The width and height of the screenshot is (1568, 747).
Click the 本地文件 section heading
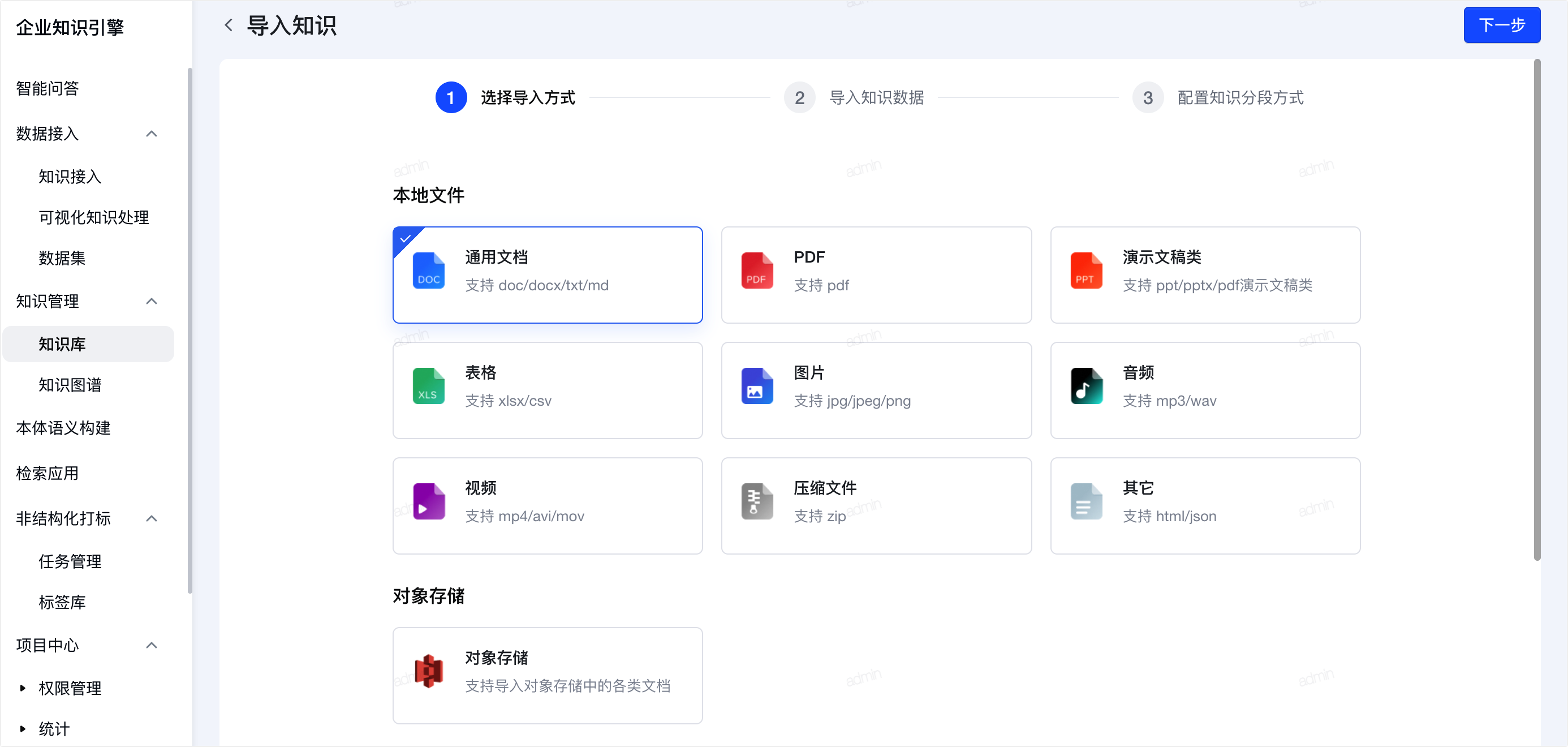pyautogui.click(x=429, y=195)
